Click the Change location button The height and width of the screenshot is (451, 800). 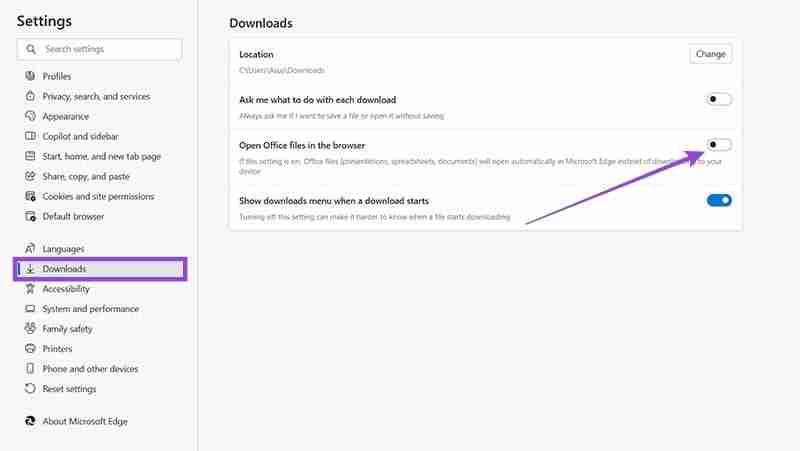coord(711,54)
